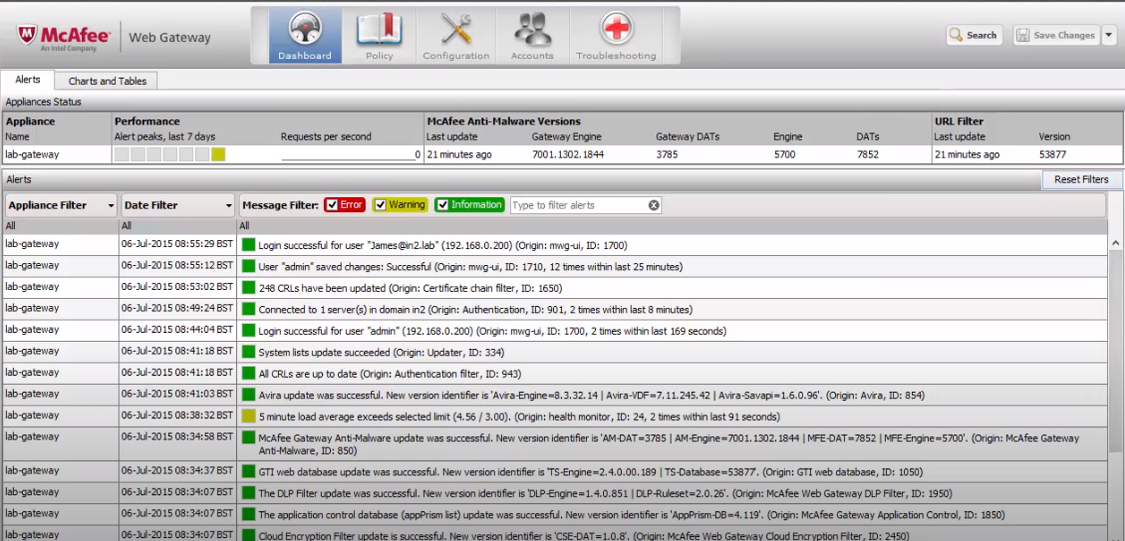Click green icon of 248 CRLs updated alert
The image size is (1125, 541).
point(248,288)
